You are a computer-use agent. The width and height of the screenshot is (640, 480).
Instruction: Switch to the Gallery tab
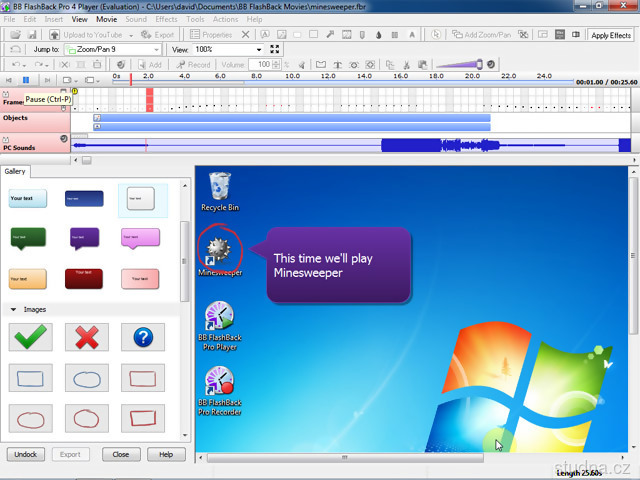pyautogui.click(x=15, y=171)
